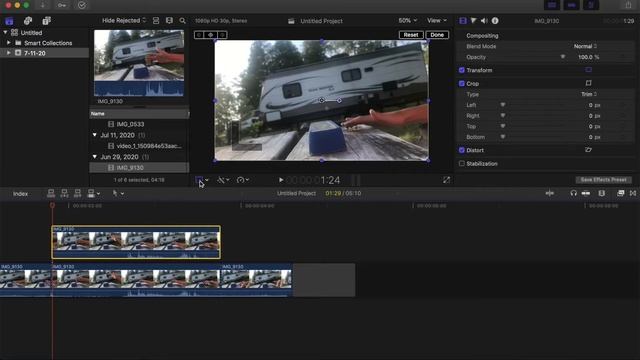
Task: Open the Color inspector tab icon
Action: tap(473, 21)
